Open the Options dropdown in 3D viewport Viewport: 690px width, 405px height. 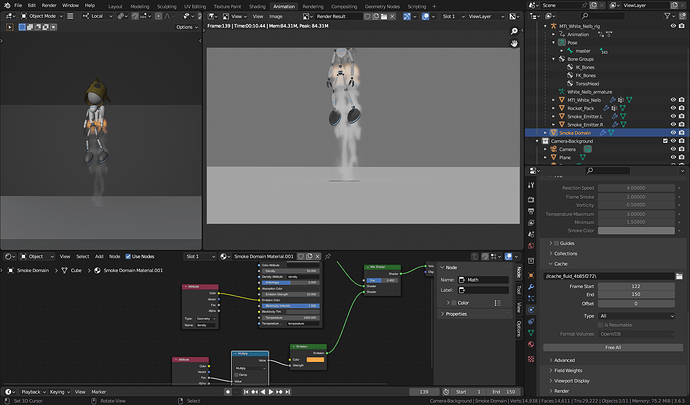pyautogui.click(x=187, y=27)
